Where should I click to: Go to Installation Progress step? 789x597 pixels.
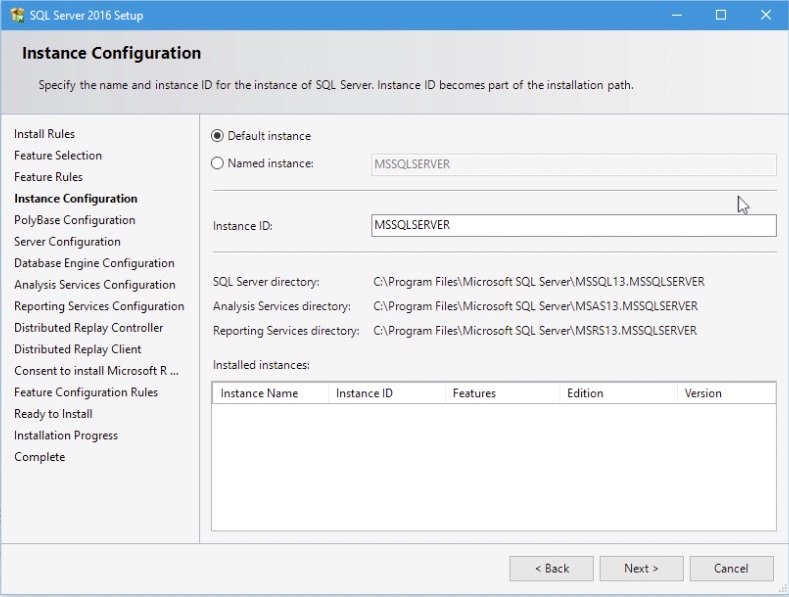coord(66,435)
